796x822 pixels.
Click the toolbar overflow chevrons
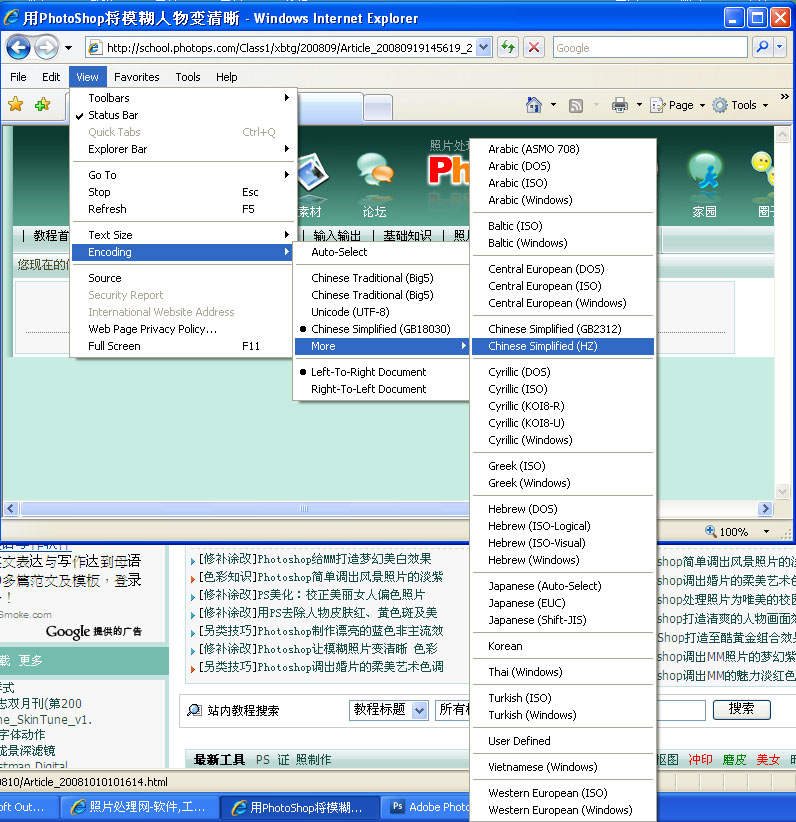(x=784, y=96)
